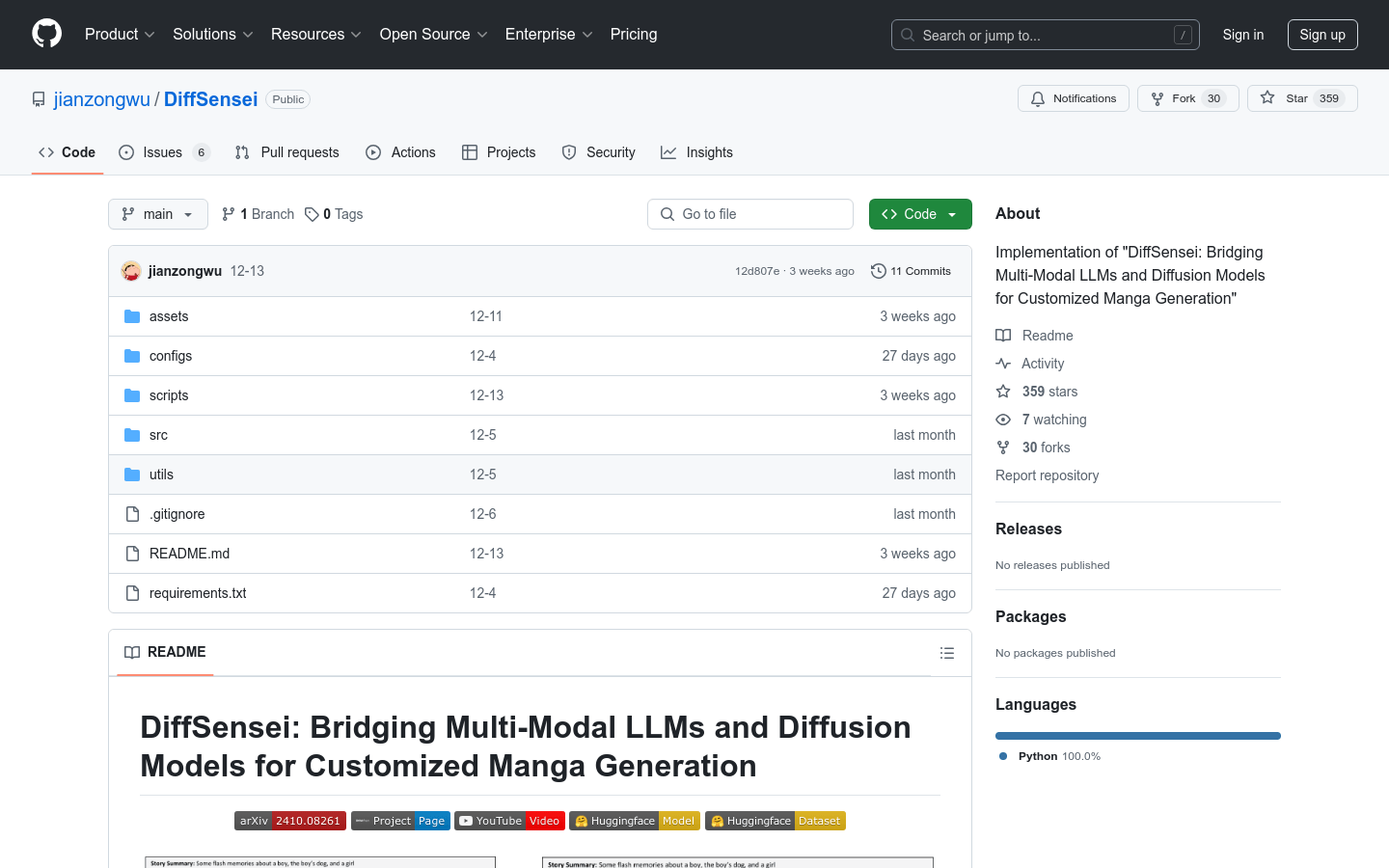The height and width of the screenshot is (868, 1389).
Task: Click the Huggingface Dataset badge
Action: coord(776,821)
